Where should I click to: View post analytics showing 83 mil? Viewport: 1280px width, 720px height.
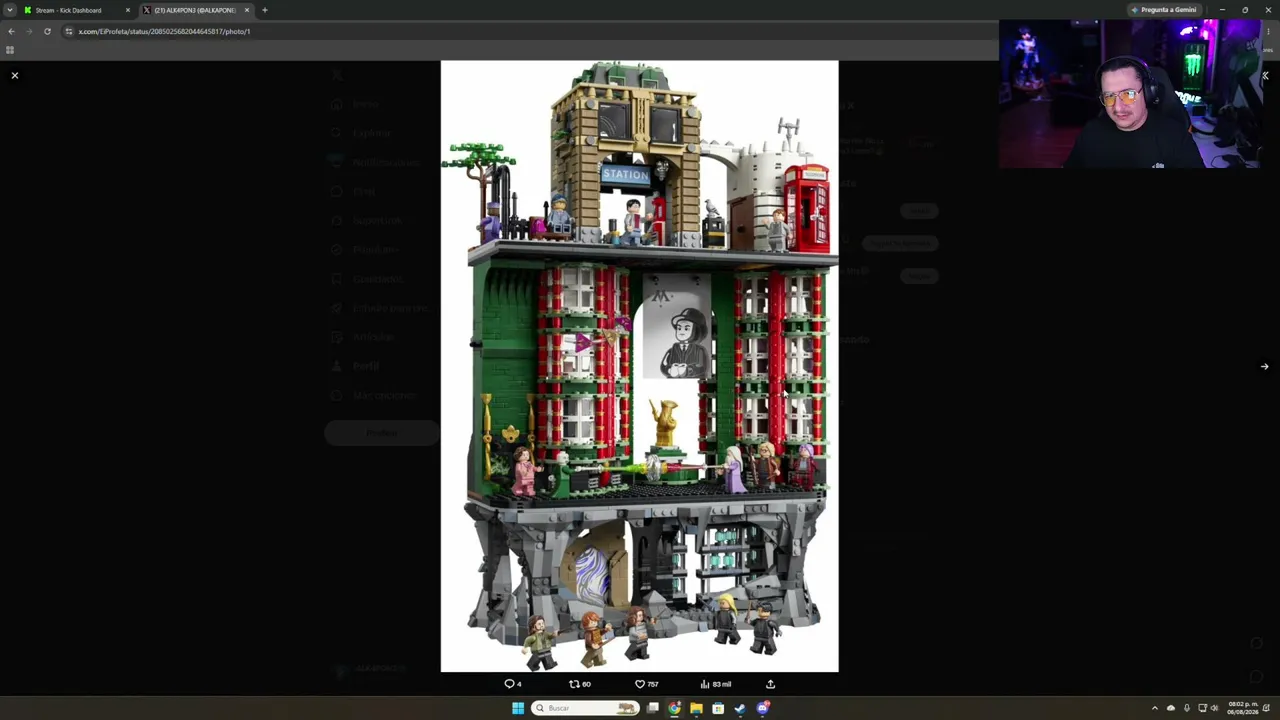(x=716, y=684)
